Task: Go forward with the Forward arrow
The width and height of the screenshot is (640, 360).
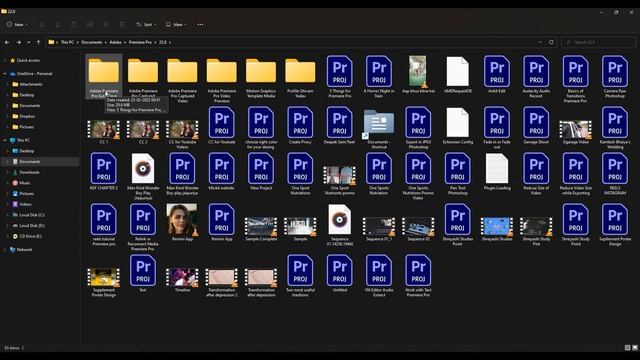Action: [18, 42]
